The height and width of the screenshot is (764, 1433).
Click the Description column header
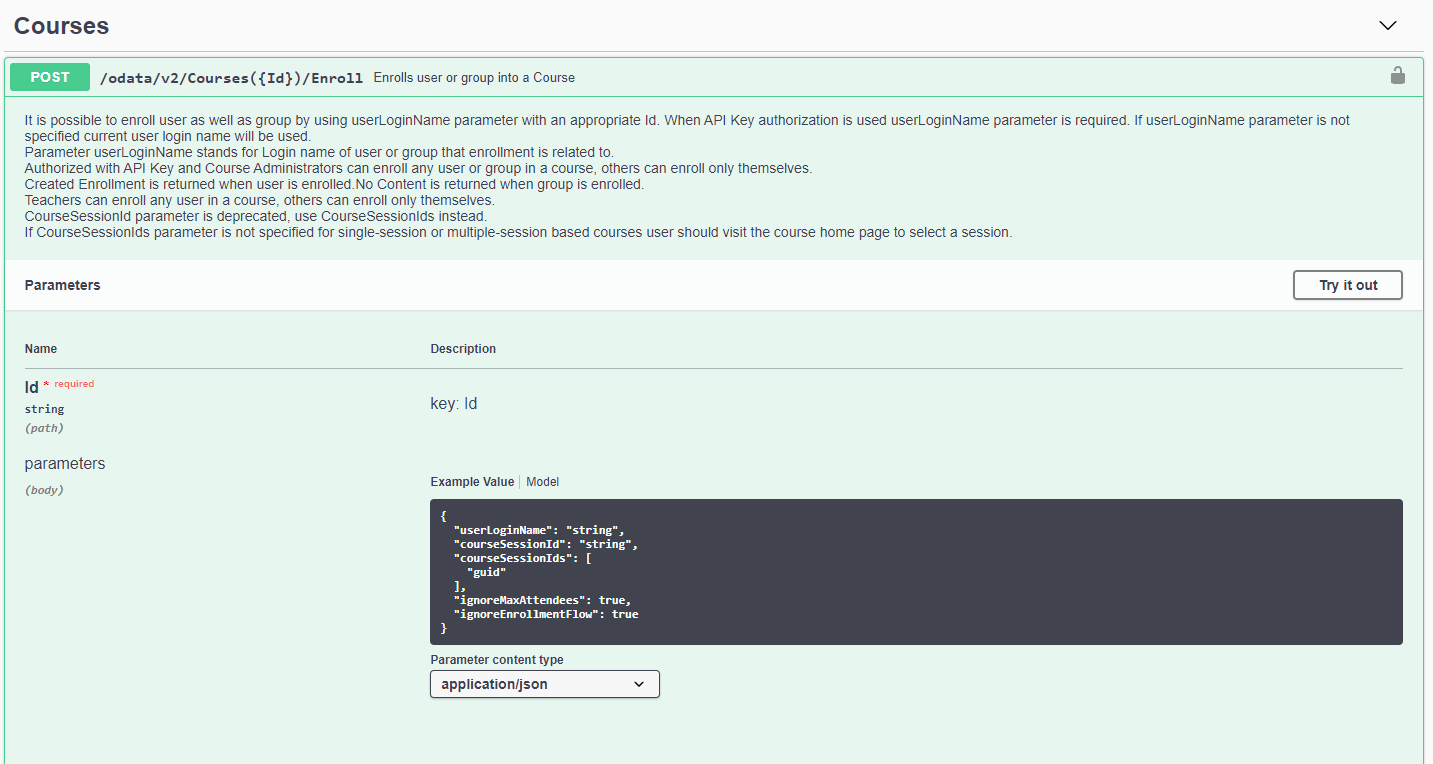[463, 349]
